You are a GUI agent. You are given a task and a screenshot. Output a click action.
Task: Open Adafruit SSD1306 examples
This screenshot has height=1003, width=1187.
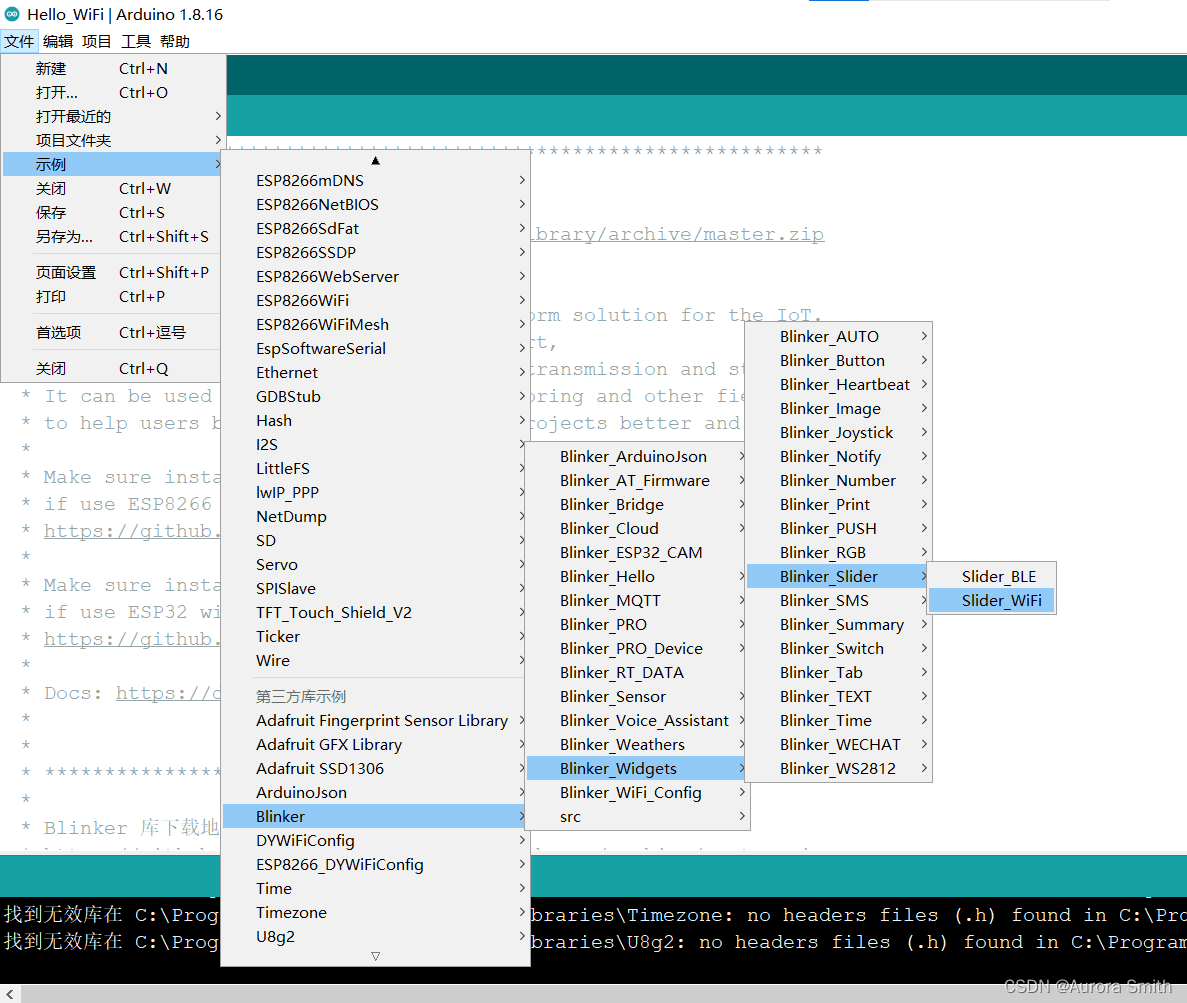375,768
